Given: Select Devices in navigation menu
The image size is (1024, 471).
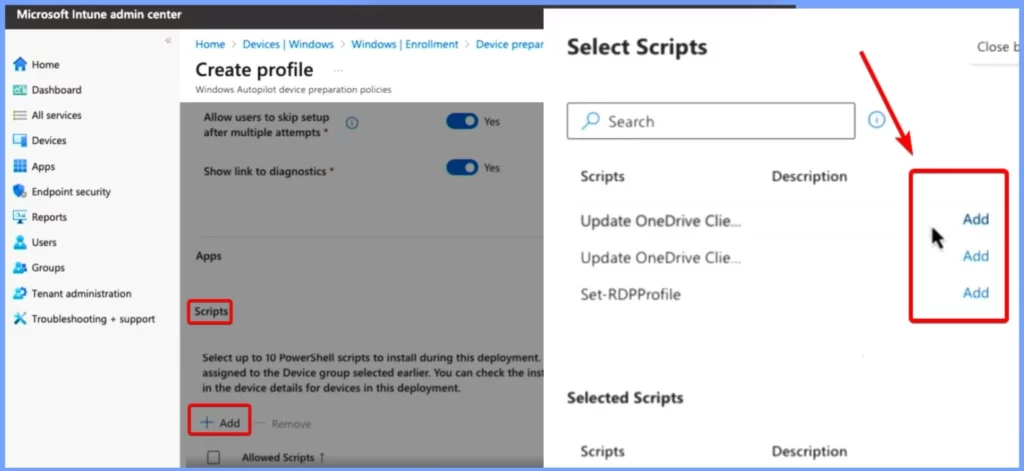Looking at the screenshot, I should click(49, 140).
